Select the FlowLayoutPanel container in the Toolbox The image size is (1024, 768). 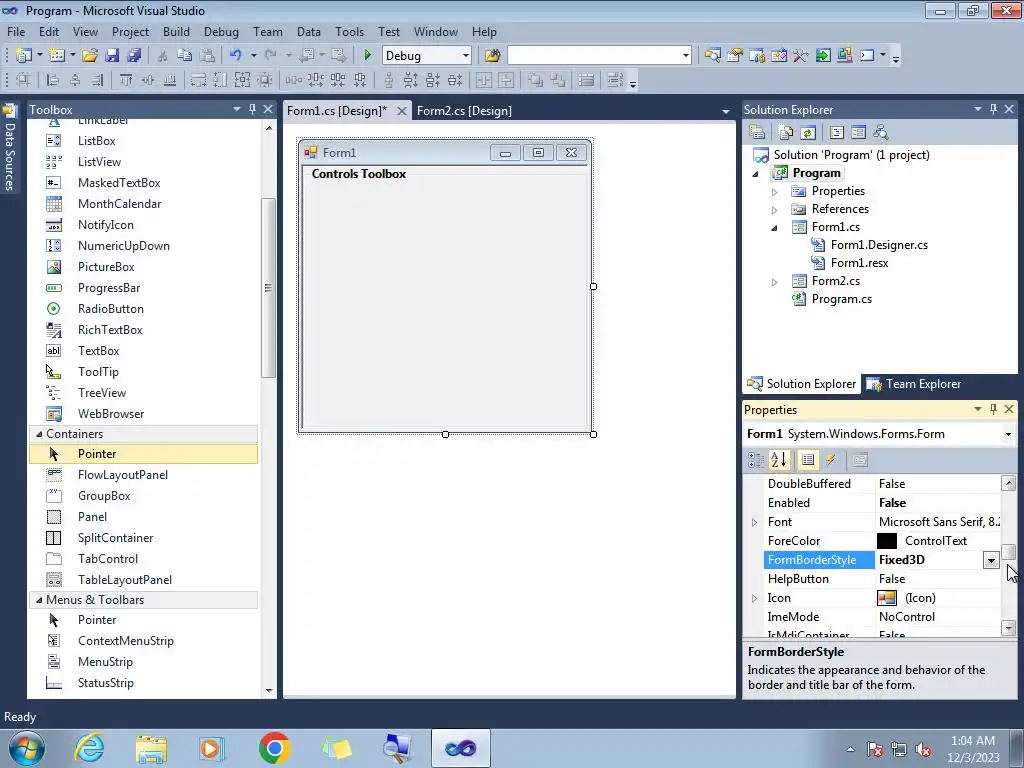tap(122, 475)
